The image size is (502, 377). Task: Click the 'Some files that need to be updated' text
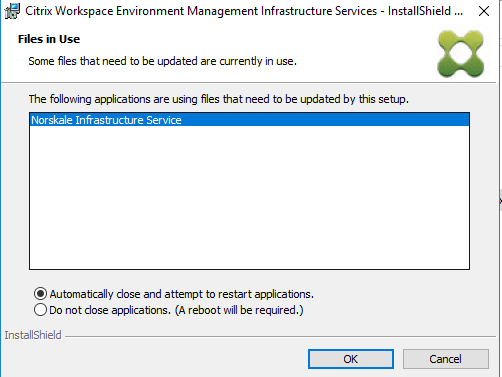(163, 61)
